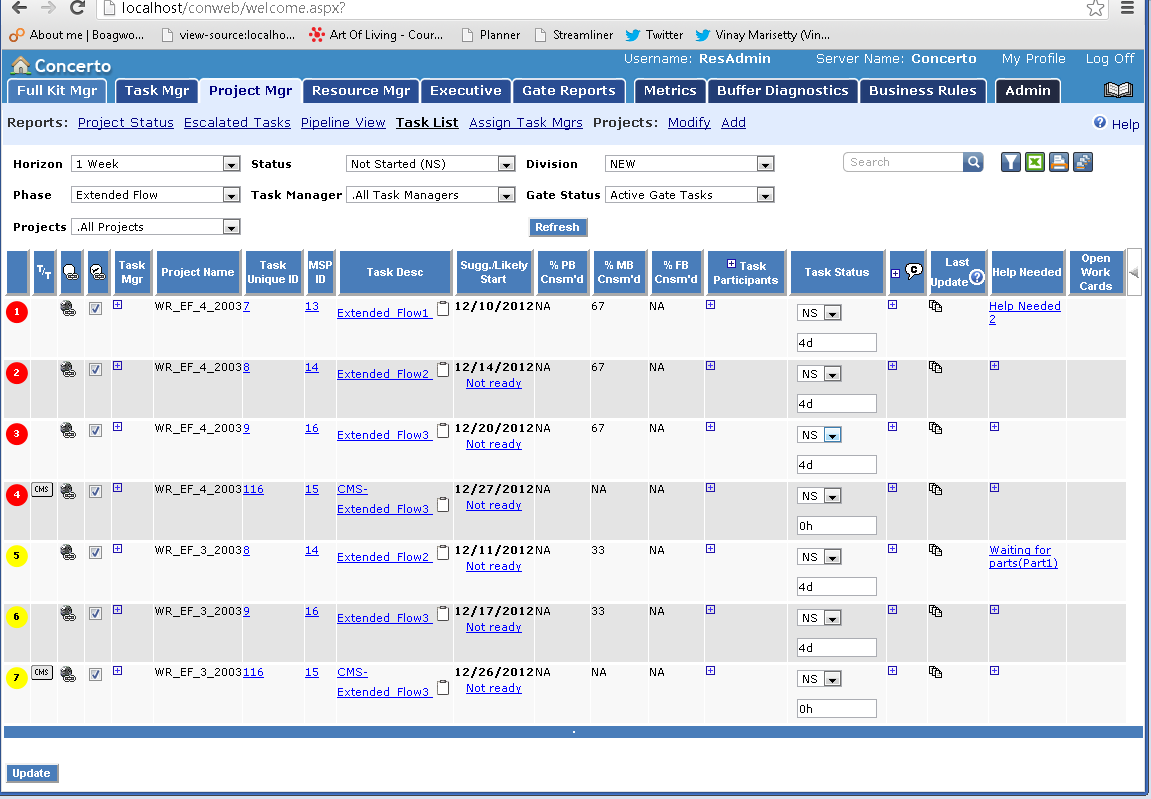Switch to the Resource Mgr tab
Image resolution: width=1151 pixels, height=799 pixels.
tap(360, 91)
